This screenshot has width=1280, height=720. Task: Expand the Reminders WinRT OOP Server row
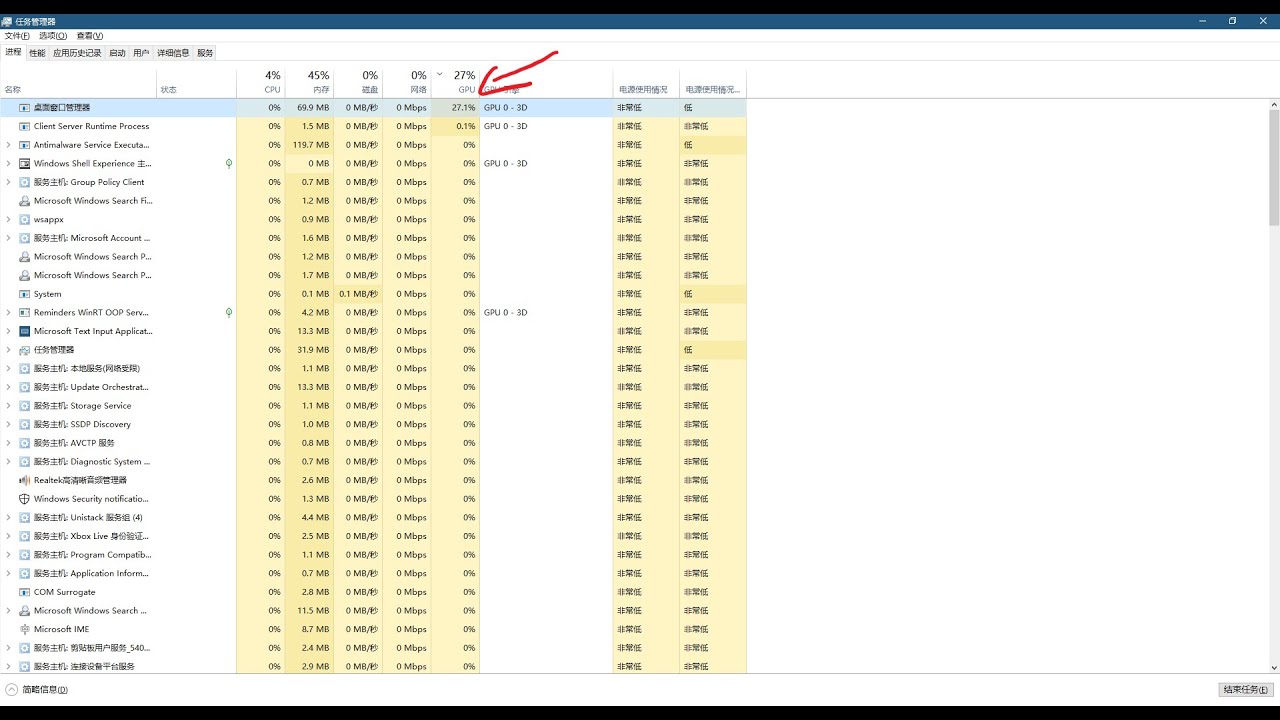tap(8, 312)
